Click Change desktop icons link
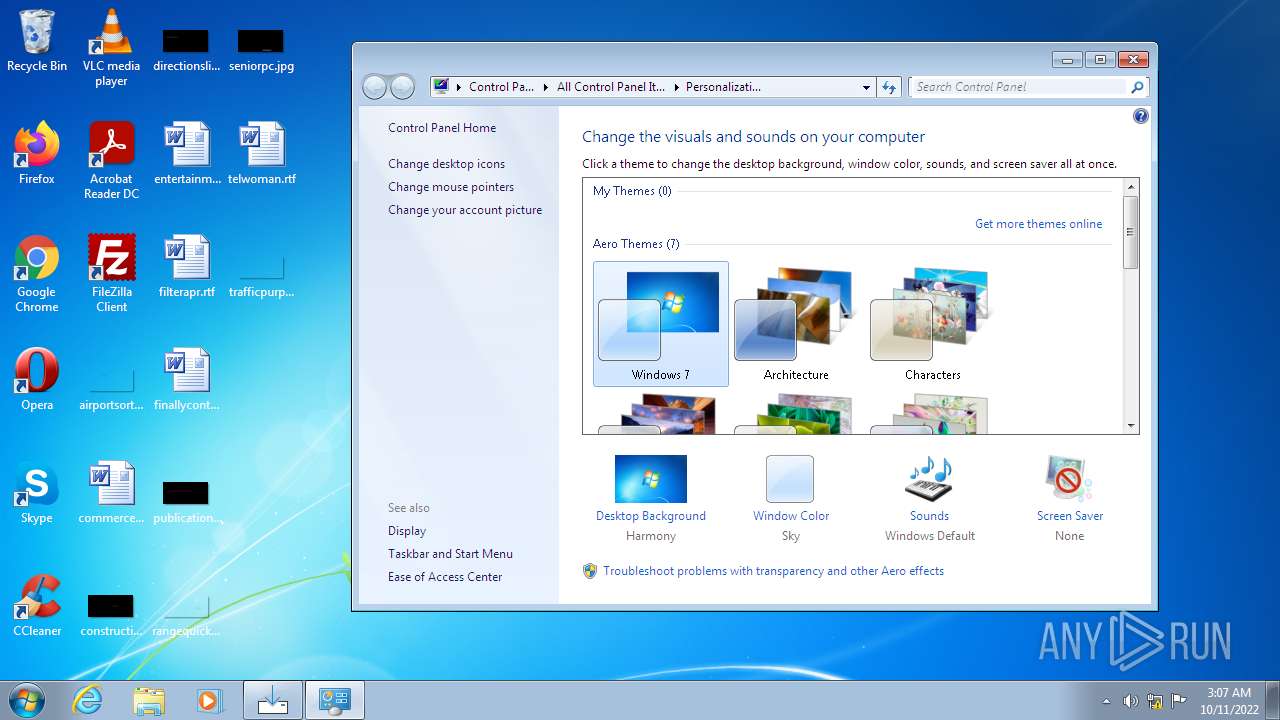This screenshot has width=1280, height=720. pyautogui.click(x=447, y=164)
